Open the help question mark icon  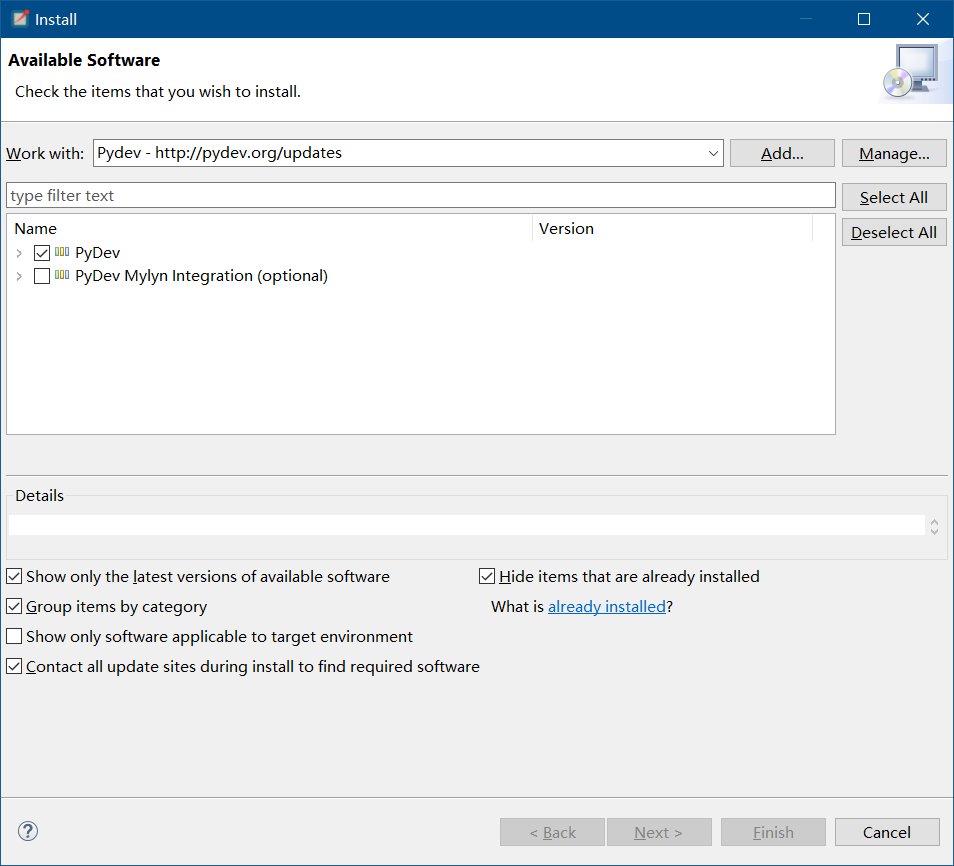pos(28,831)
